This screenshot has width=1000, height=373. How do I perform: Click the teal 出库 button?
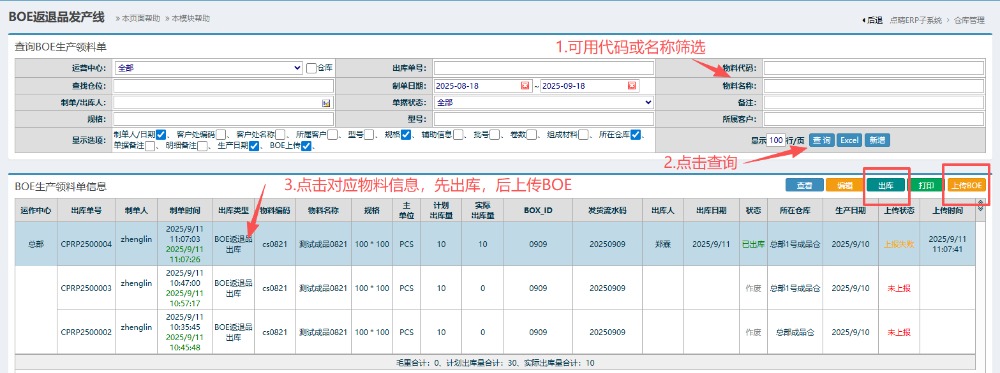(x=885, y=185)
